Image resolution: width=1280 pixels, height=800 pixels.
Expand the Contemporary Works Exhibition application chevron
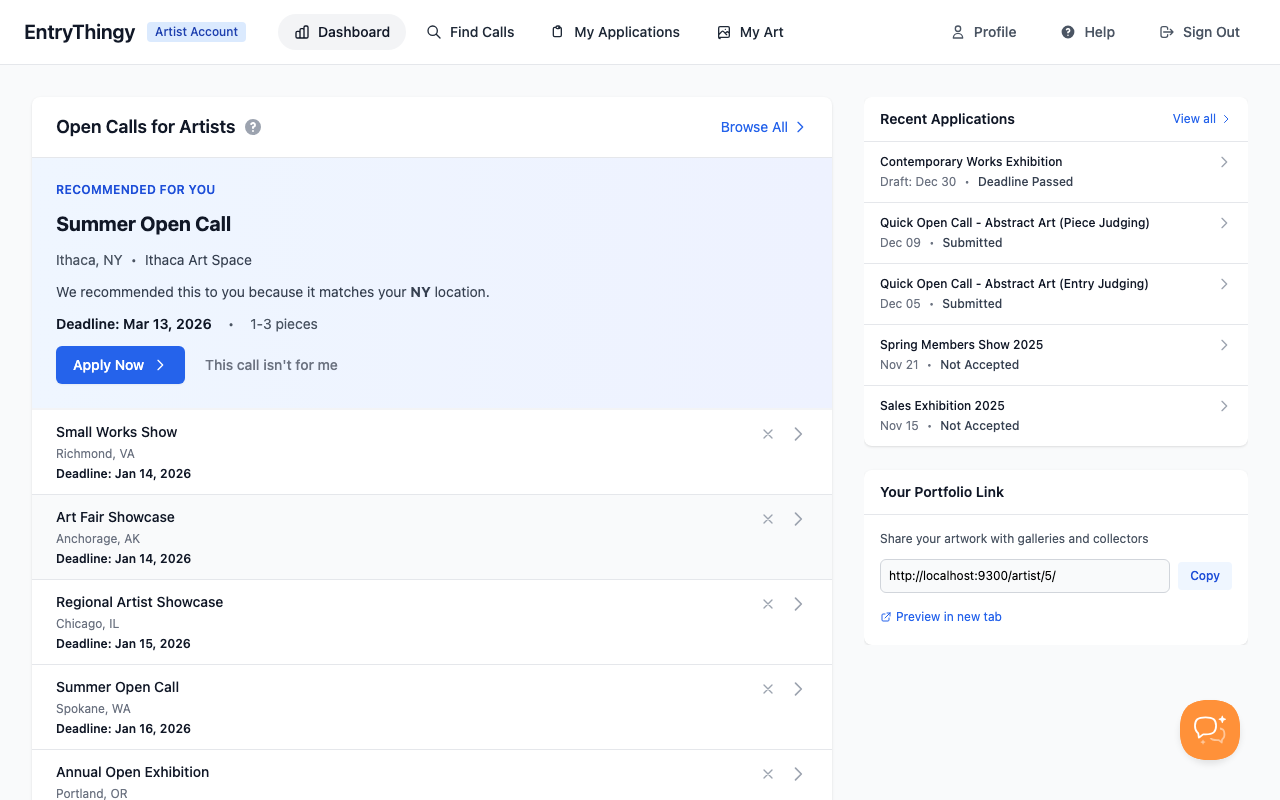pos(1224,162)
